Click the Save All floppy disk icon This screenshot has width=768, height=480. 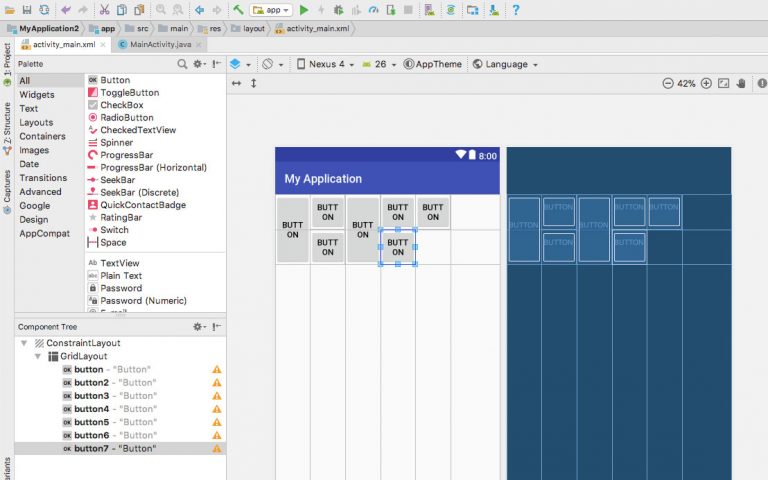click(x=27, y=10)
